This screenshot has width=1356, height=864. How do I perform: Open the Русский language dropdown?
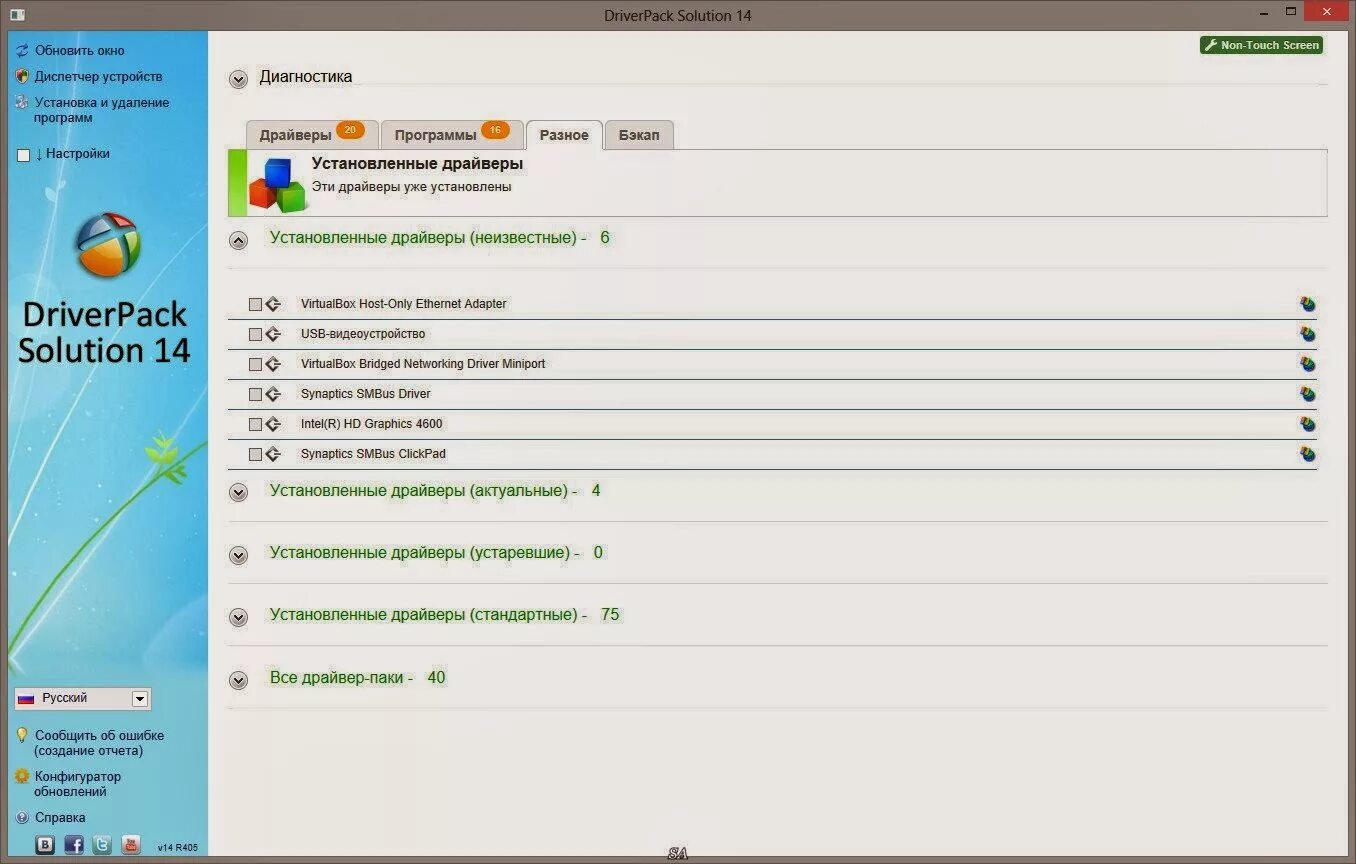coord(82,698)
